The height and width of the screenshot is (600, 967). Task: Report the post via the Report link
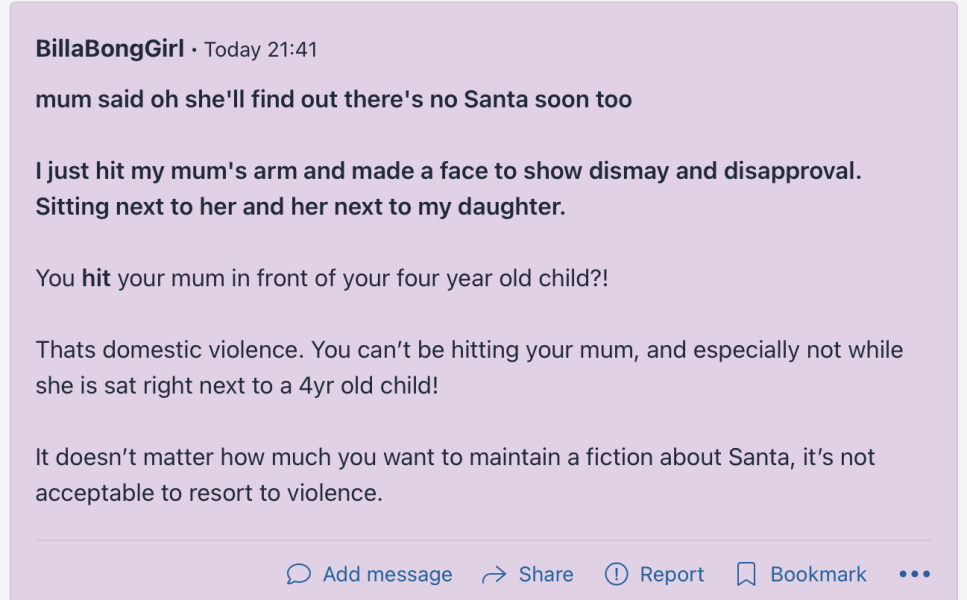672,574
